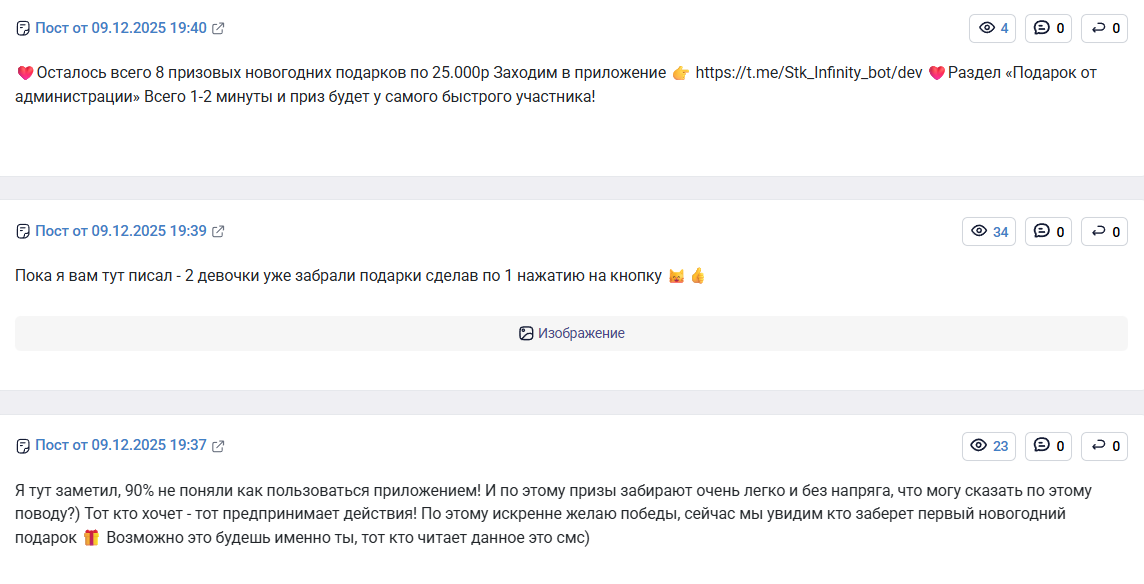Image resolution: width=1144 pixels, height=584 pixels.
Task: Click the note icon beside 19:40 post title
Action: [x=24, y=28]
